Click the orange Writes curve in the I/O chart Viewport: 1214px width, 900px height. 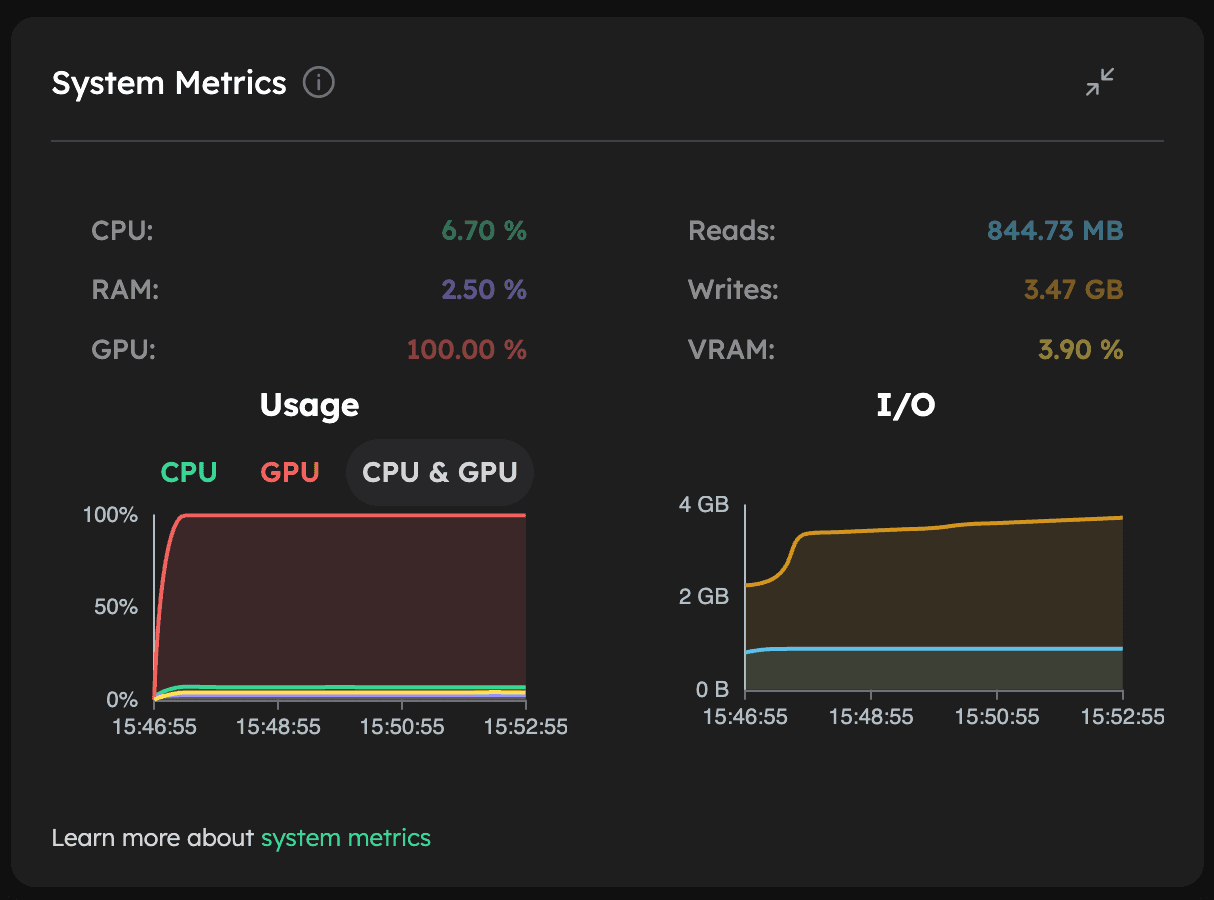[950, 525]
